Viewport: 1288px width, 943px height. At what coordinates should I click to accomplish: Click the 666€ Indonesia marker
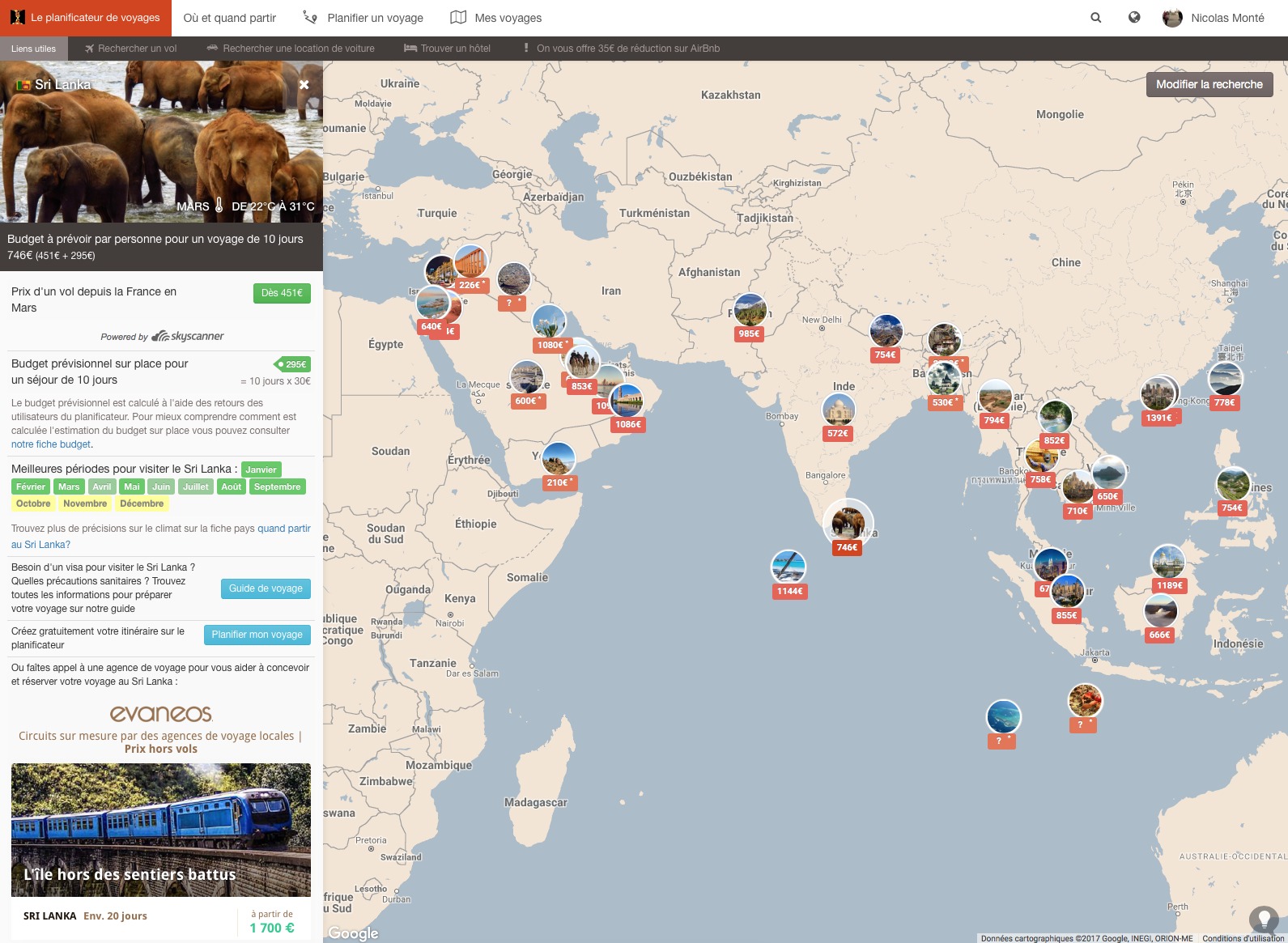tap(1160, 618)
